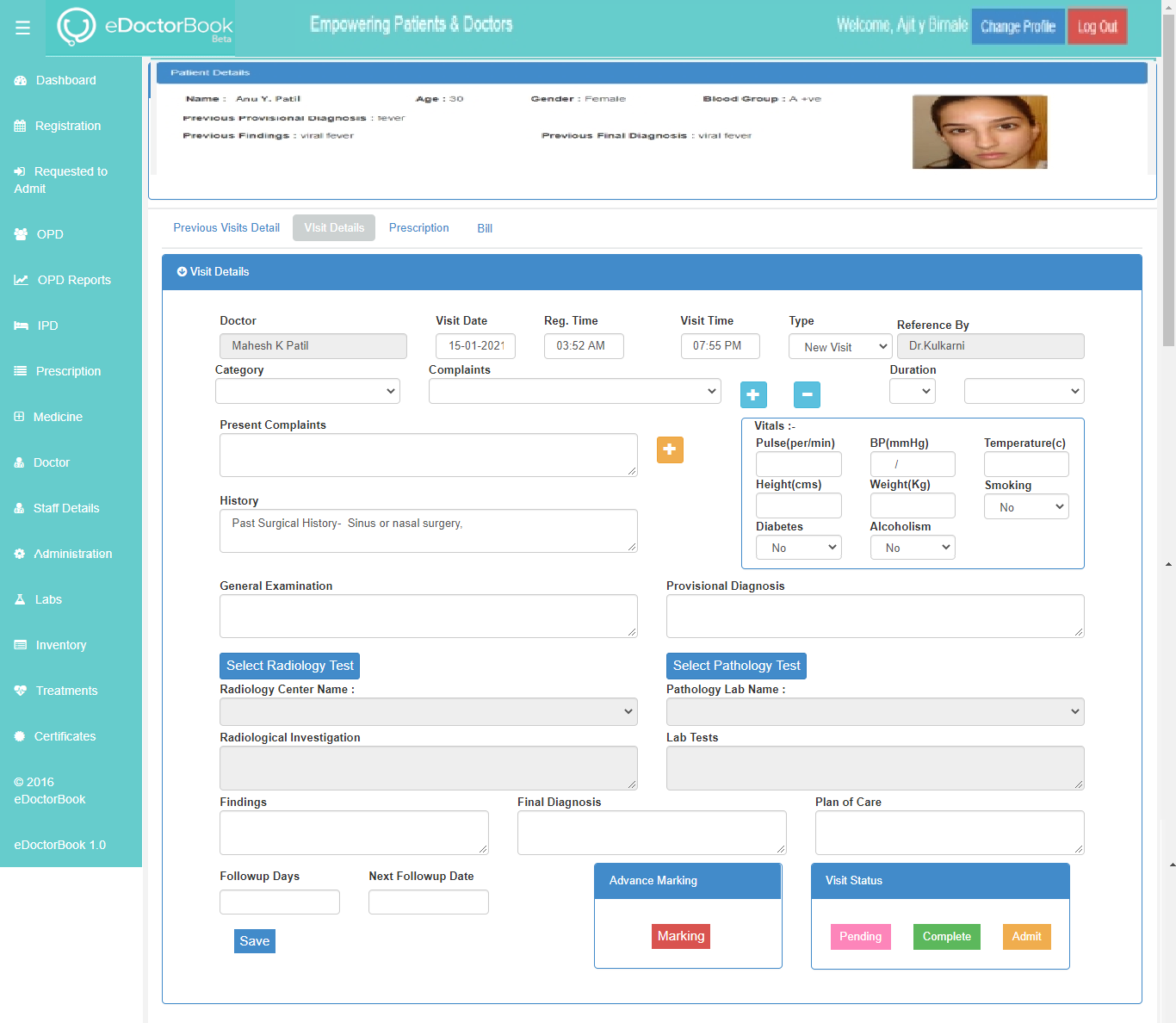Image resolution: width=1176 pixels, height=1023 pixels.
Task: Remove complaint with blue minus icon
Action: coord(807,394)
